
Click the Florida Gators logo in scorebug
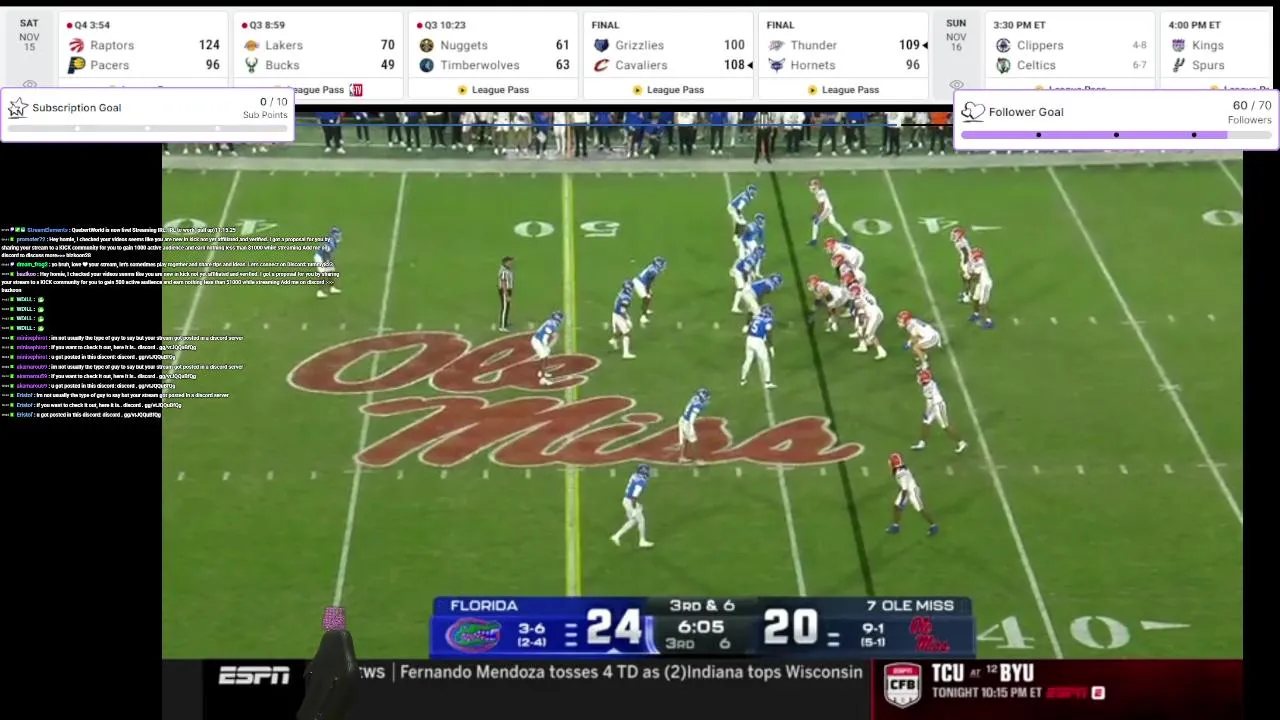coord(473,634)
